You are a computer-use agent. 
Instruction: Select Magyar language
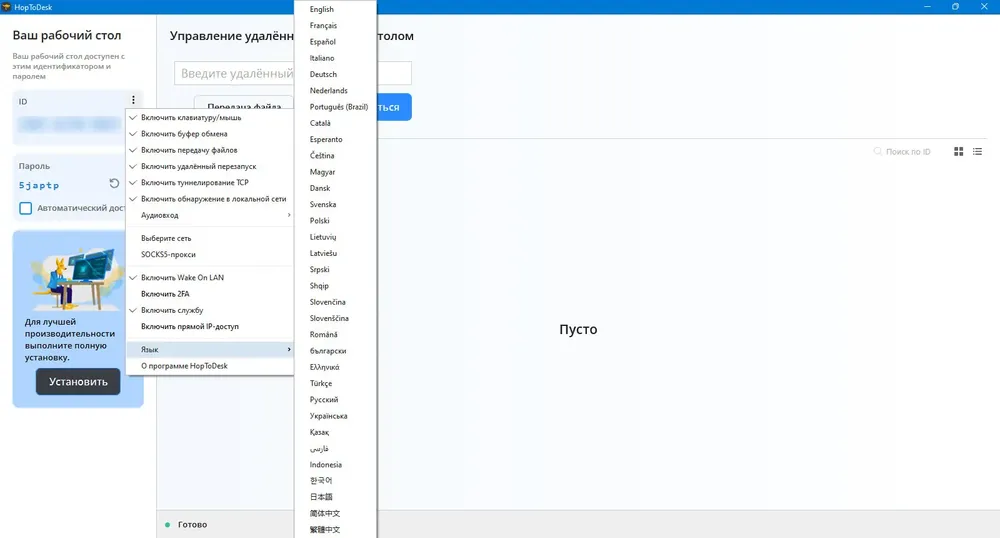point(335,171)
